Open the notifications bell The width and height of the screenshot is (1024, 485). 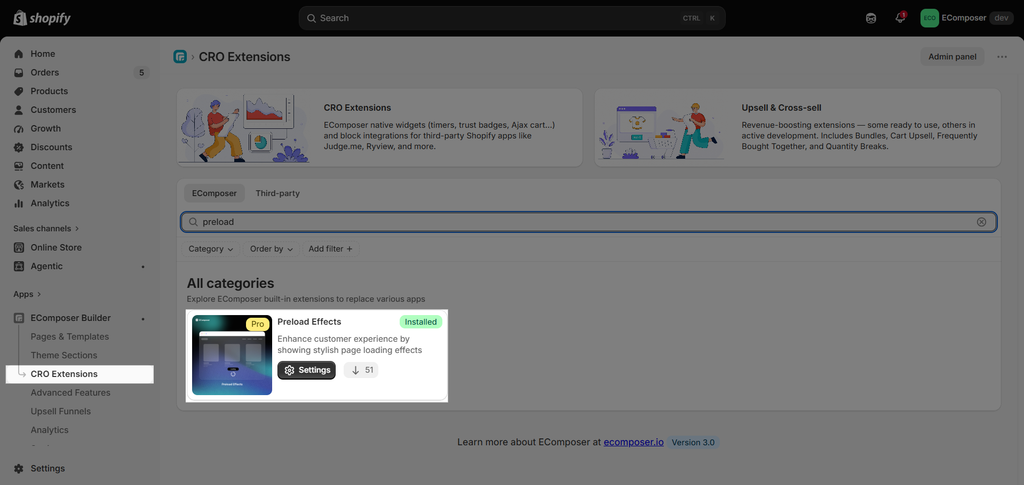(900, 18)
